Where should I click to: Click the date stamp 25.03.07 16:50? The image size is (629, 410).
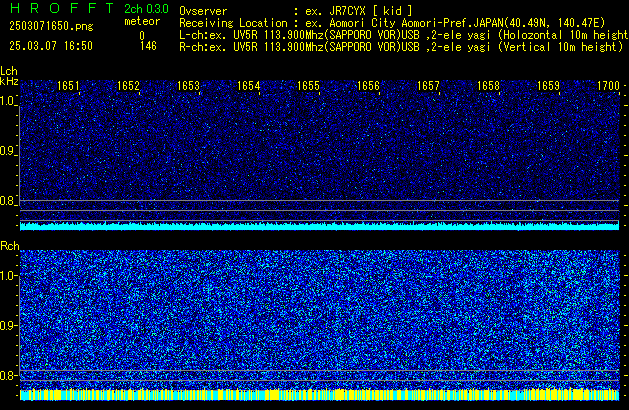click(x=51, y=46)
